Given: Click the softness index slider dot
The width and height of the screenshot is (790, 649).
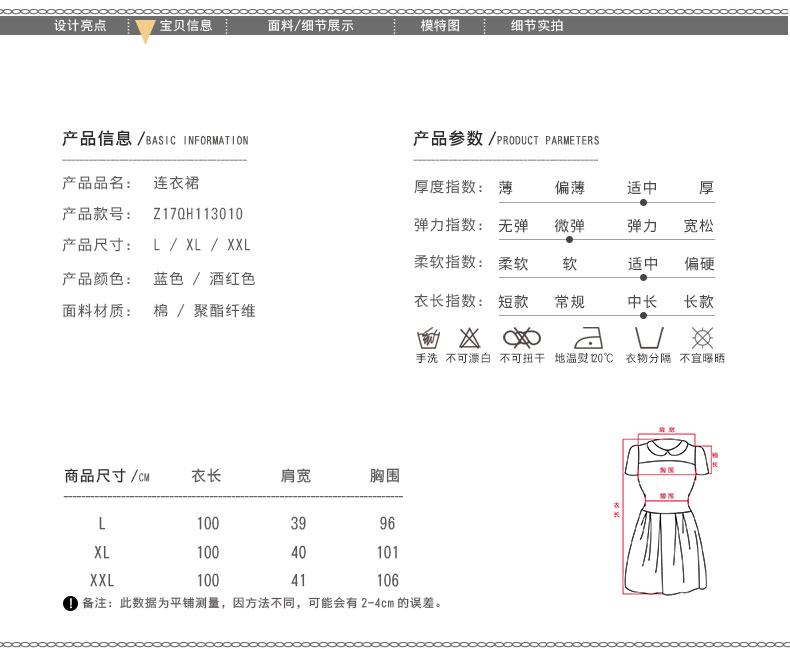Looking at the screenshot, I should 642,277.
